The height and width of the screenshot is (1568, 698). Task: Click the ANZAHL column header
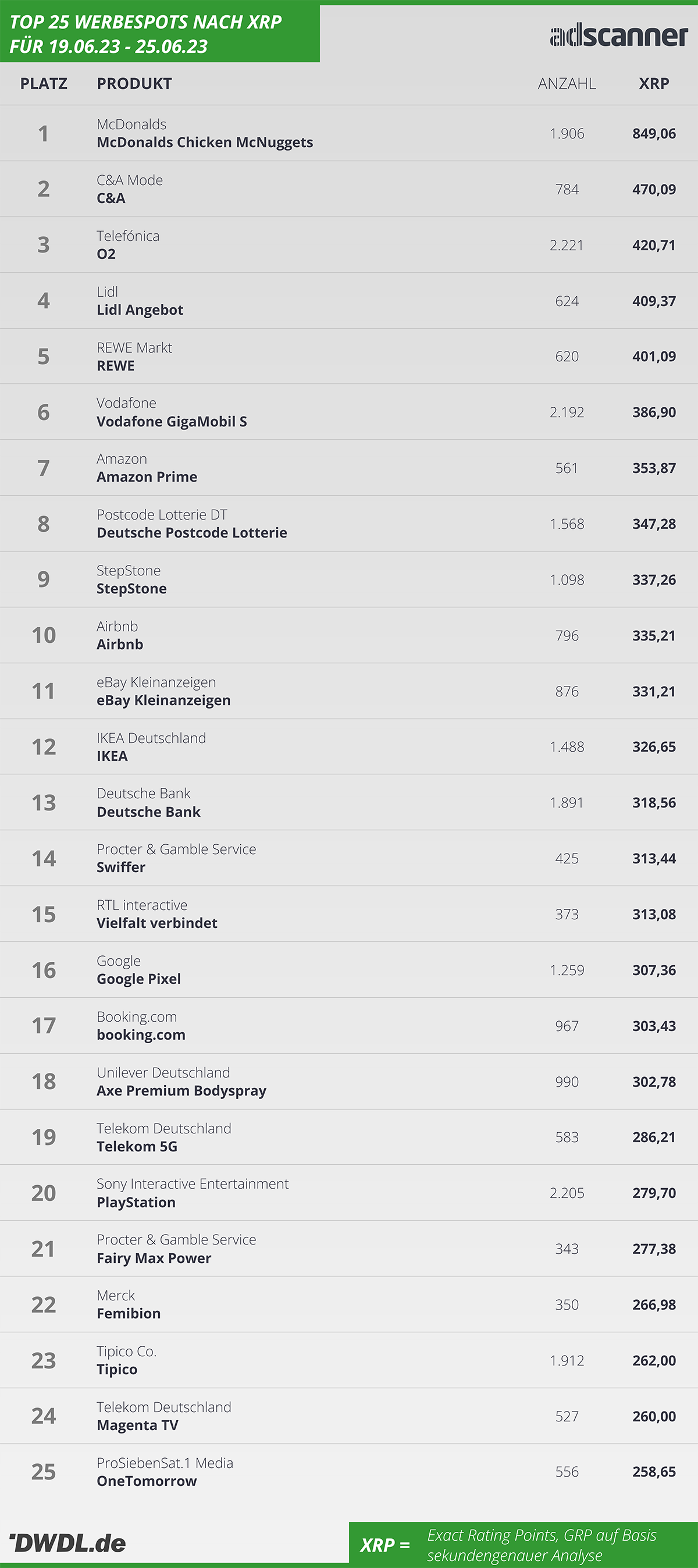pyautogui.click(x=567, y=83)
